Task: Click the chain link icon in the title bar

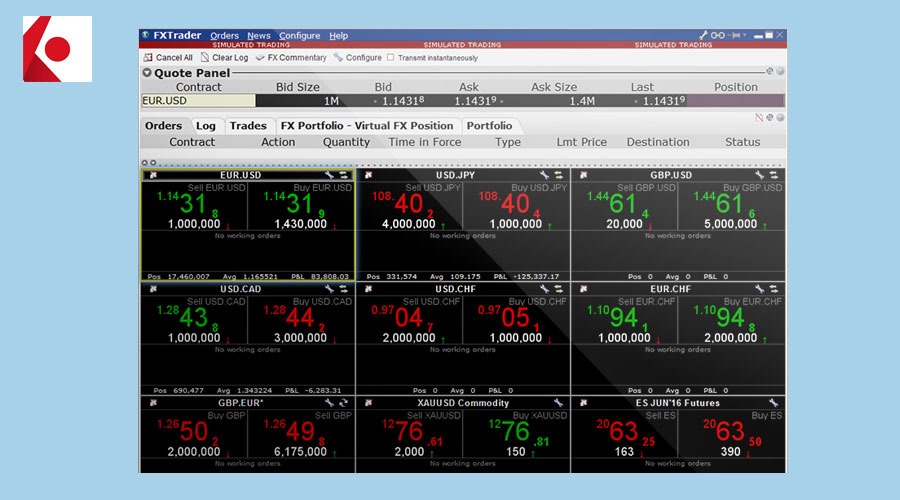Action: coord(717,35)
